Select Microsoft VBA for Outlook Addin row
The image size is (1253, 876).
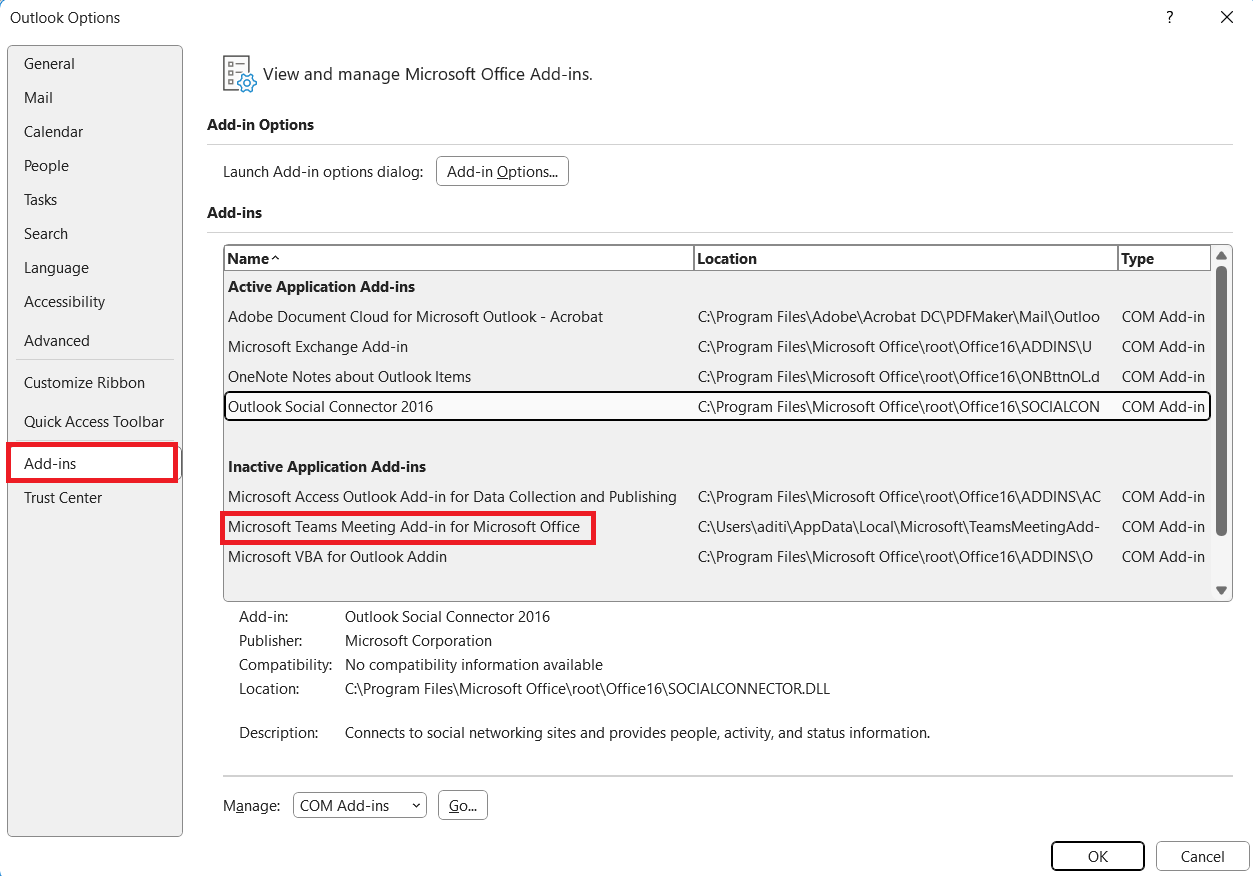716,557
